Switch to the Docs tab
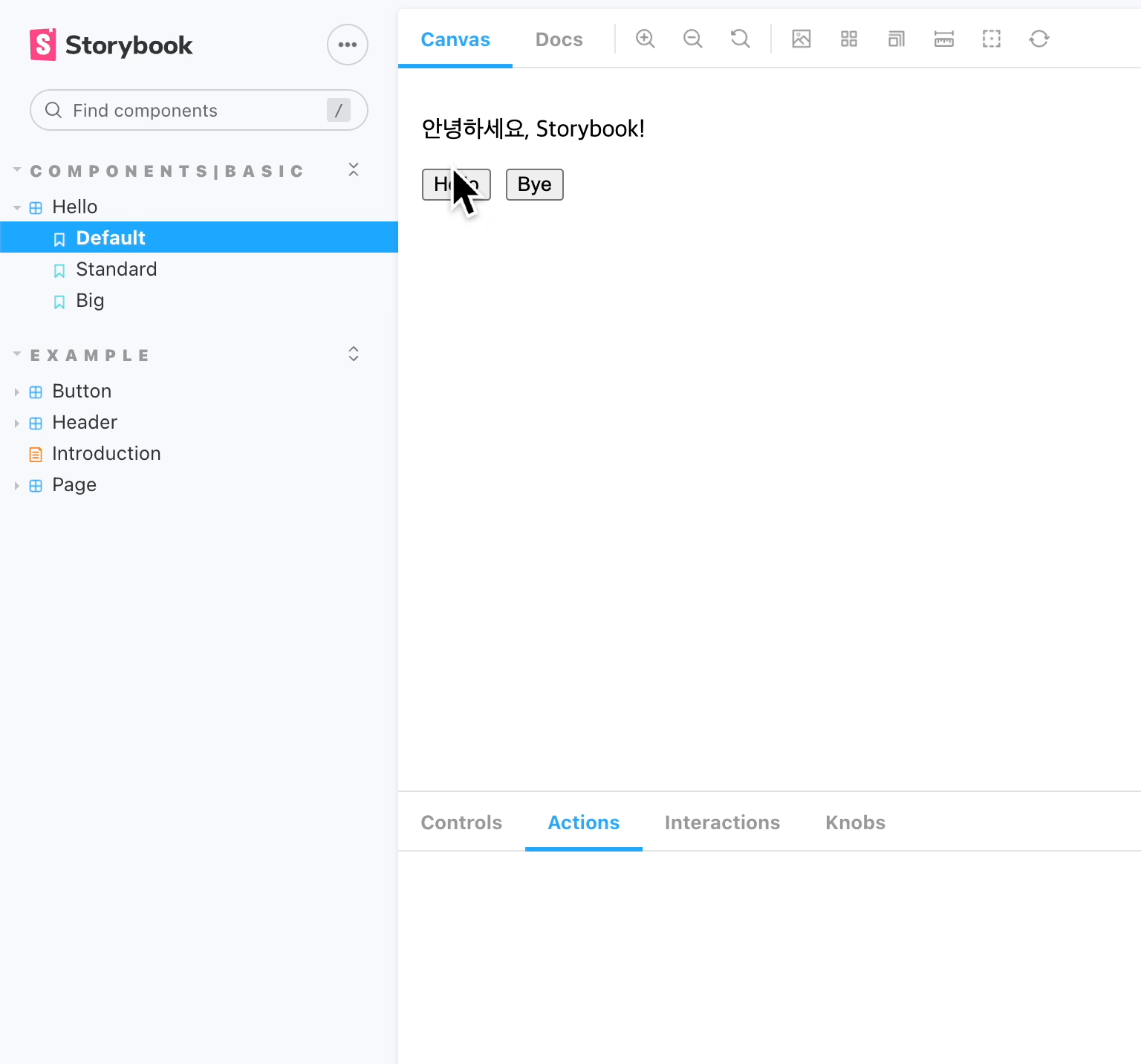Image resolution: width=1141 pixels, height=1064 pixels. click(x=559, y=39)
